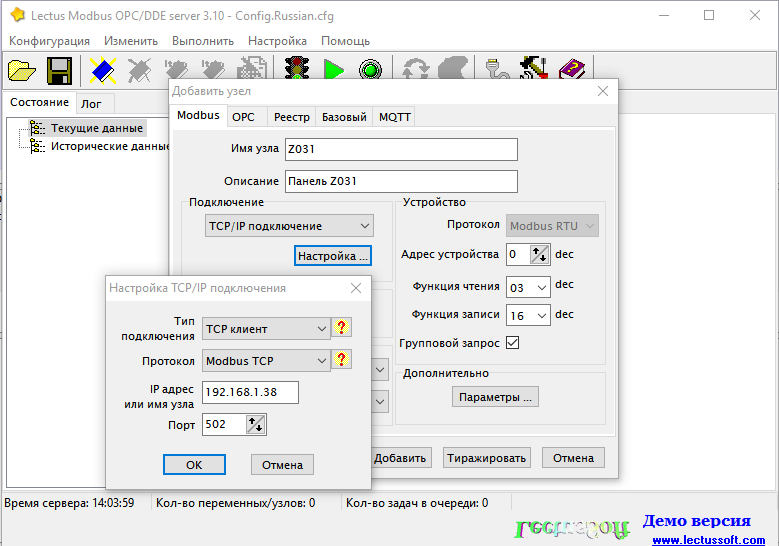Viewport: 779px width, 546px height.
Task: Switch to the OPC tab
Action: click(243, 117)
